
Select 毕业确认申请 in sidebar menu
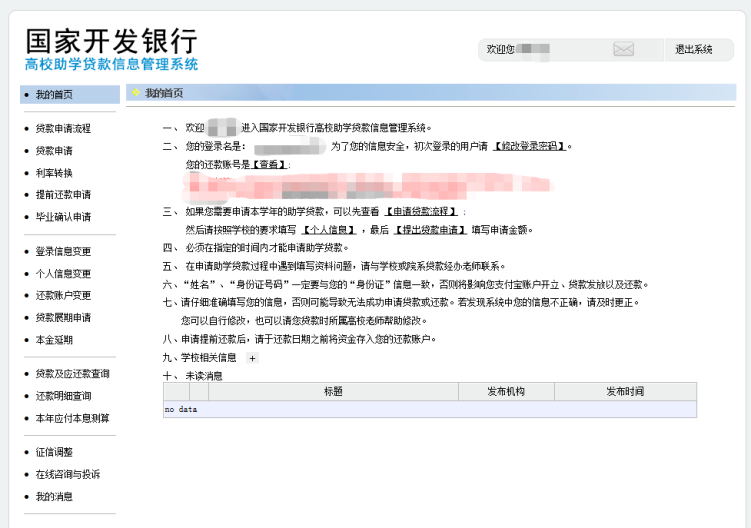click(63, 216)
